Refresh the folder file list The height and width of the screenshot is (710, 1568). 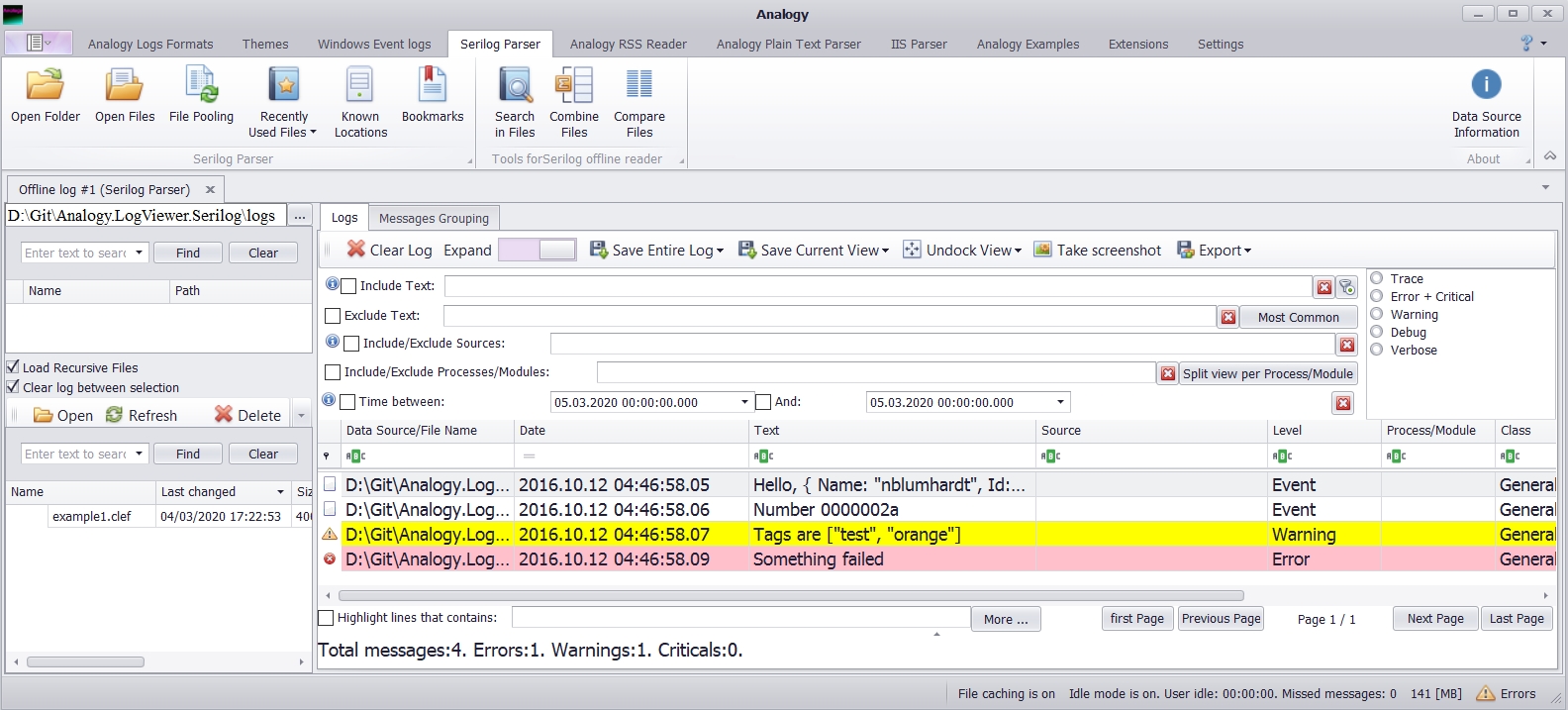coord(141,416)
